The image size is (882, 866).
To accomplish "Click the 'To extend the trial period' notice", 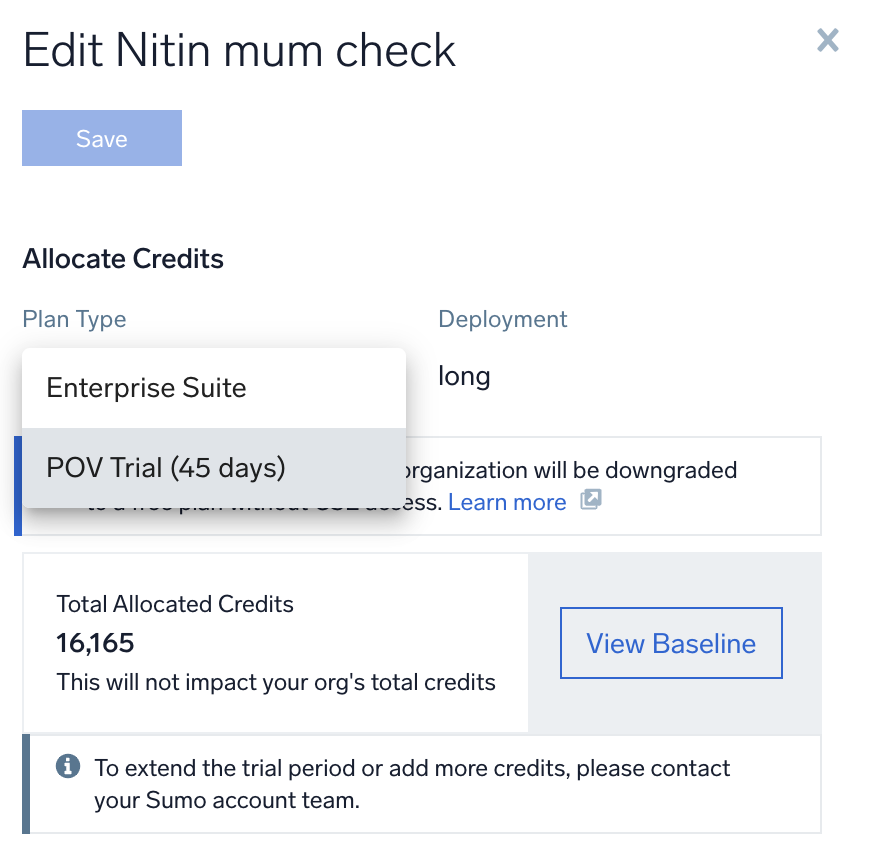I will (412, 768).
